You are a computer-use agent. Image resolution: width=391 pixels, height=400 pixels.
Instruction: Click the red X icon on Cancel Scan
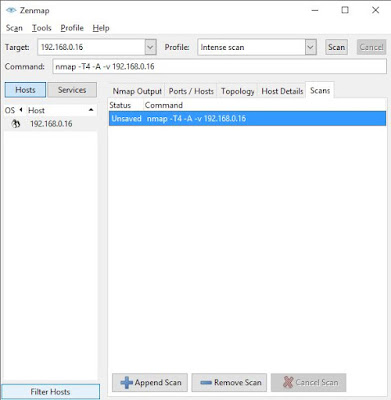tap(288, 382)
